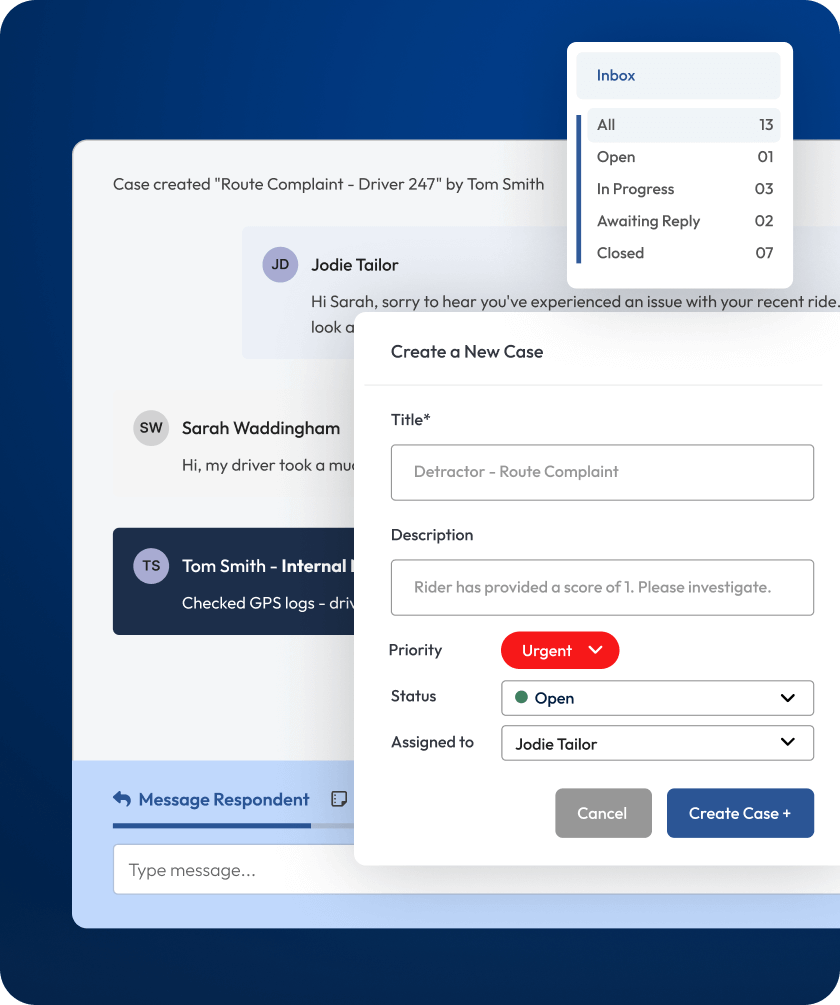Screen dimensions: 840x1005
Task: Click the Title input field
Action: pos(602,472)
